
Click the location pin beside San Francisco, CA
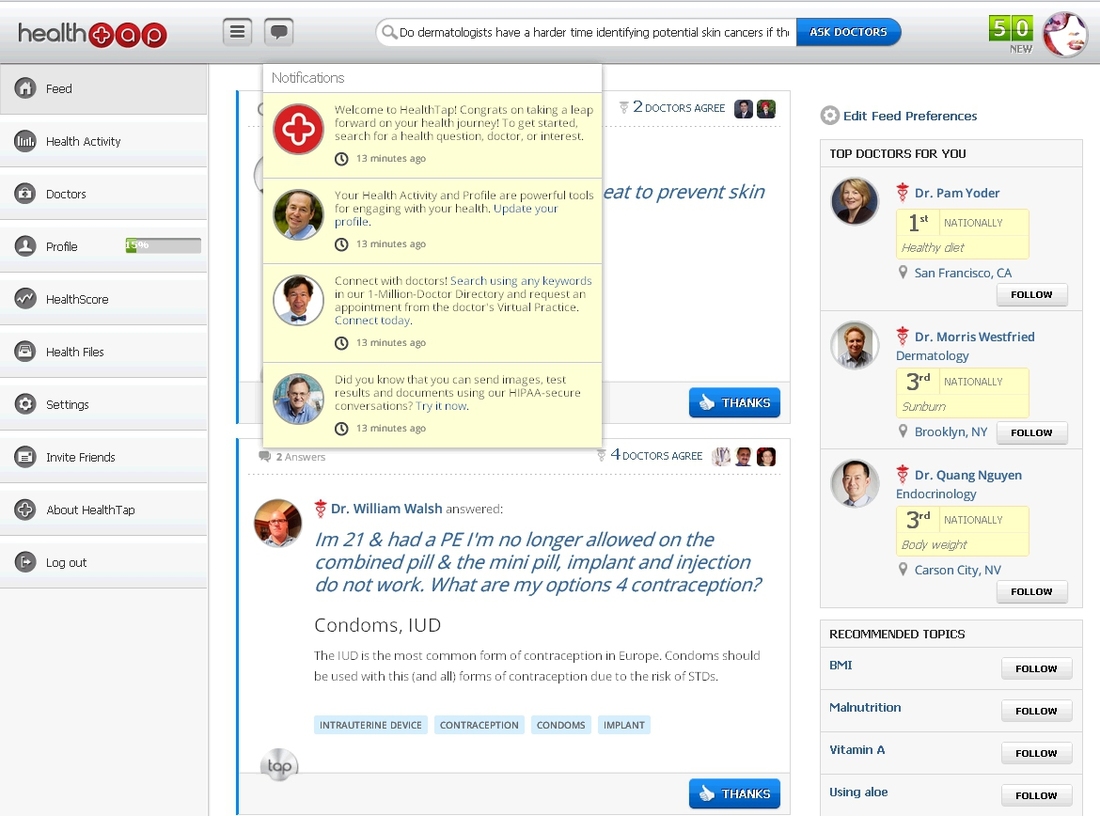[x=903, y=272]
